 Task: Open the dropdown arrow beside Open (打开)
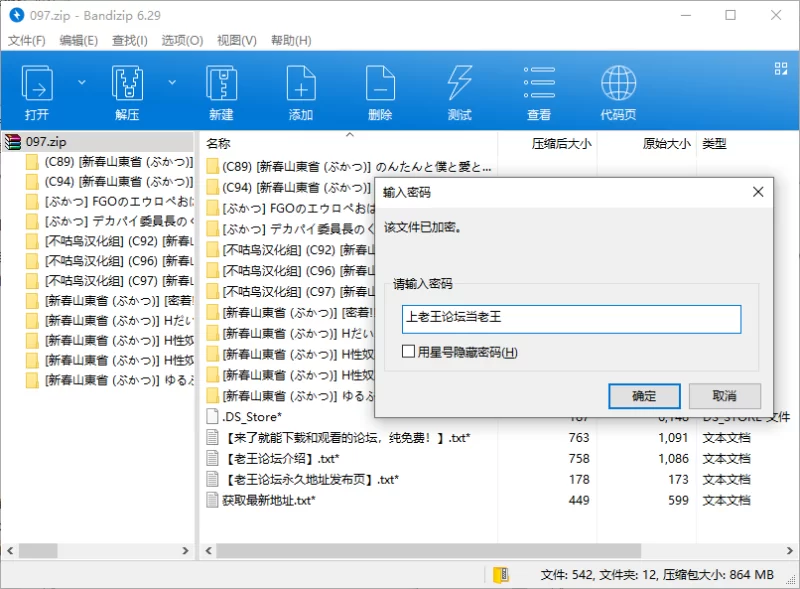pos(82,82)
